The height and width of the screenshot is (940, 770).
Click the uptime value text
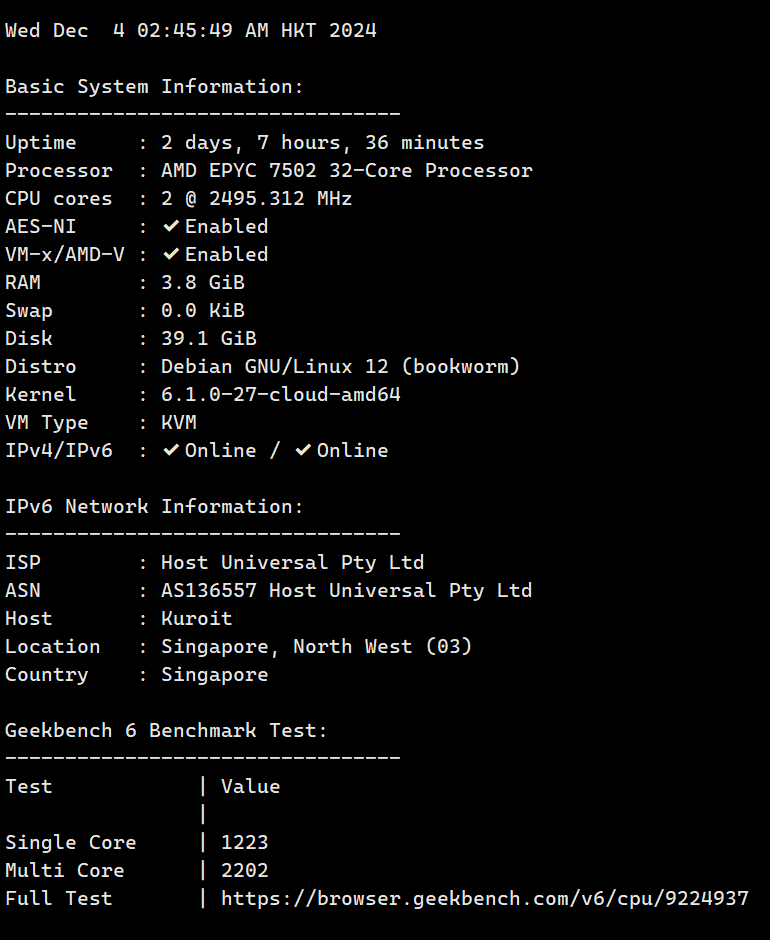(322, 142)
